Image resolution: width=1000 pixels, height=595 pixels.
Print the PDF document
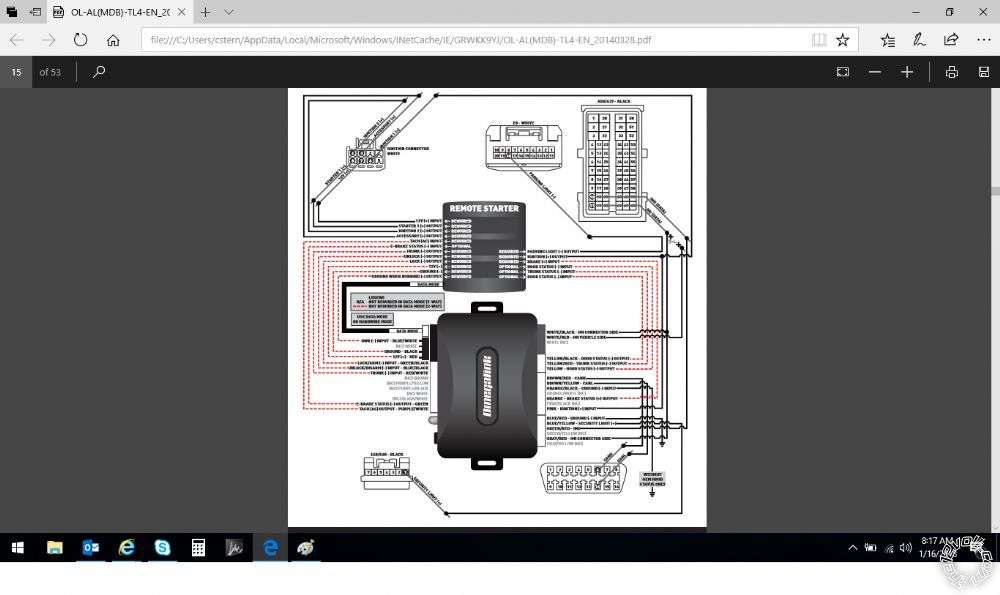point(952,72)
